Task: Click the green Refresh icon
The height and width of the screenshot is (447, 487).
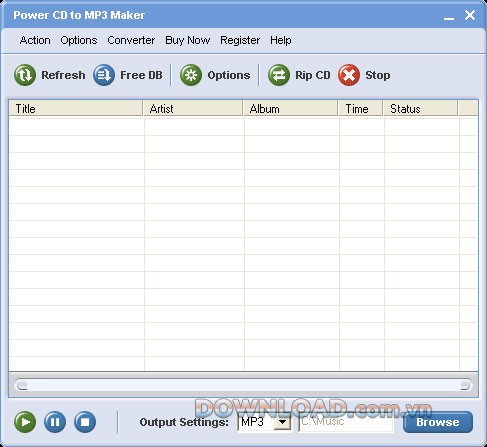Action: click(x=25, y=75)
